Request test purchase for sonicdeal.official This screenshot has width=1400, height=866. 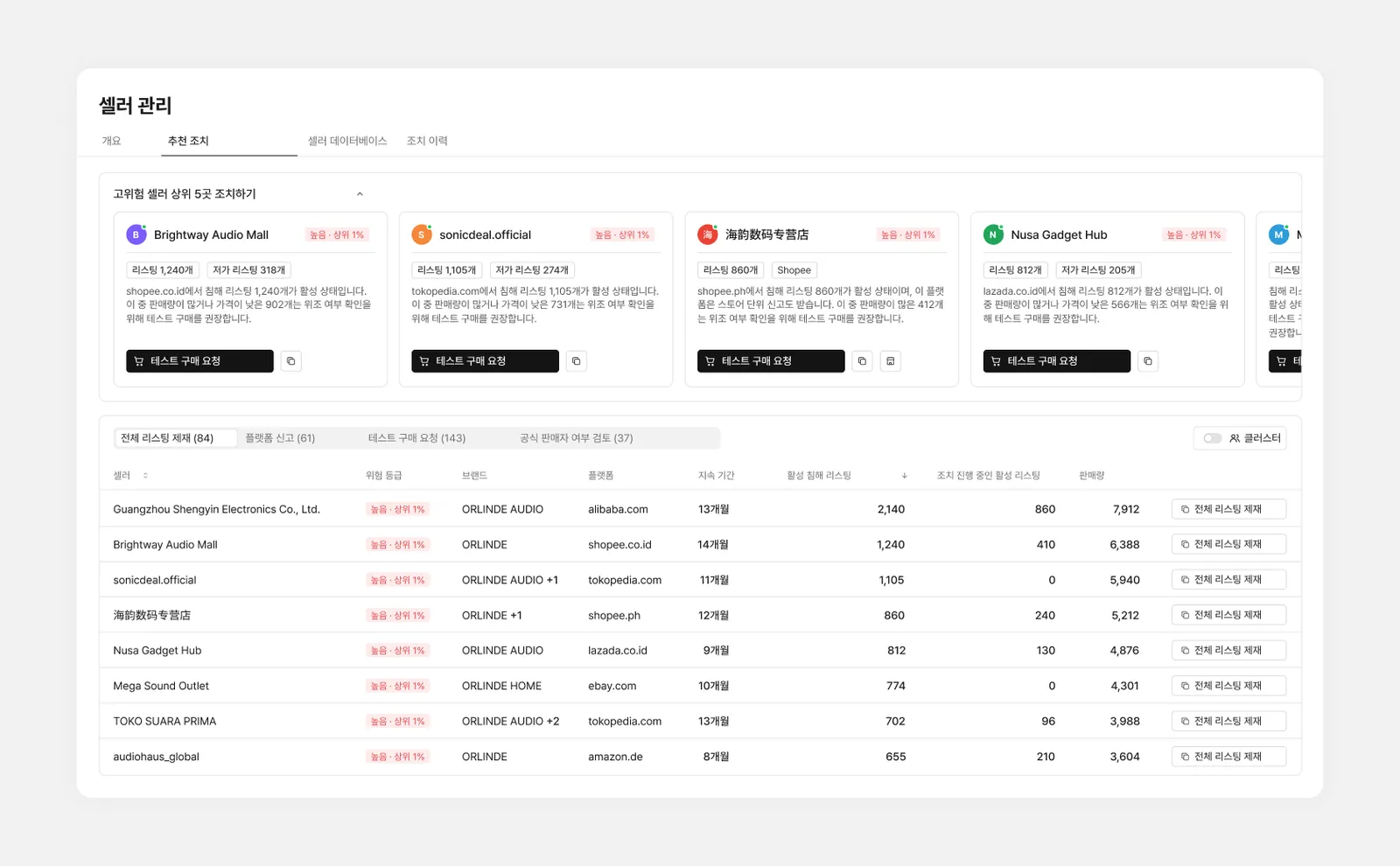tap(485, 361)
